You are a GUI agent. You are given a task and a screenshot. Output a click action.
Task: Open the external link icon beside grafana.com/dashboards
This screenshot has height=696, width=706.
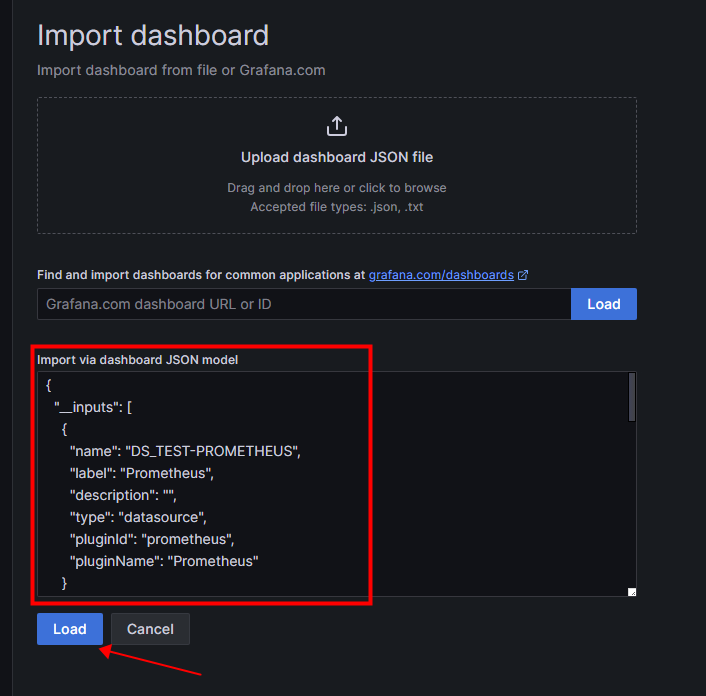pyautogui.click(x=523, y=275)
